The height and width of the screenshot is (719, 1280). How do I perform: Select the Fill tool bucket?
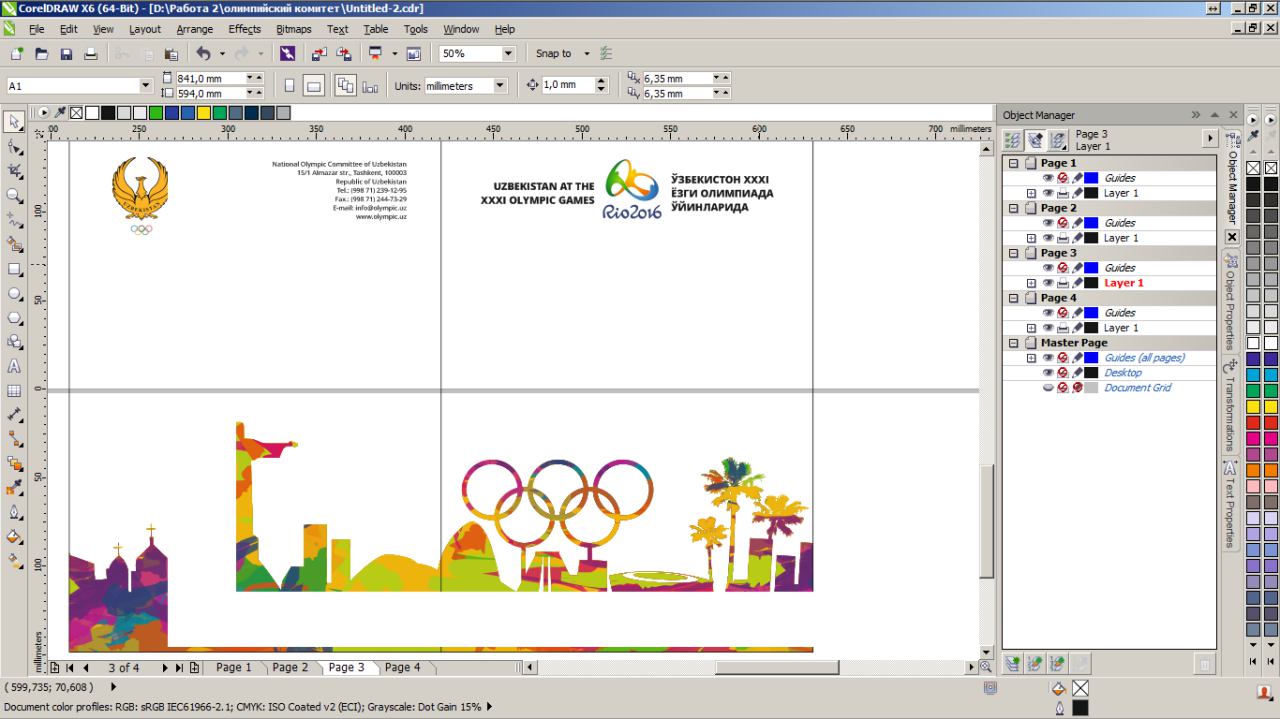(x=15, y=537)
